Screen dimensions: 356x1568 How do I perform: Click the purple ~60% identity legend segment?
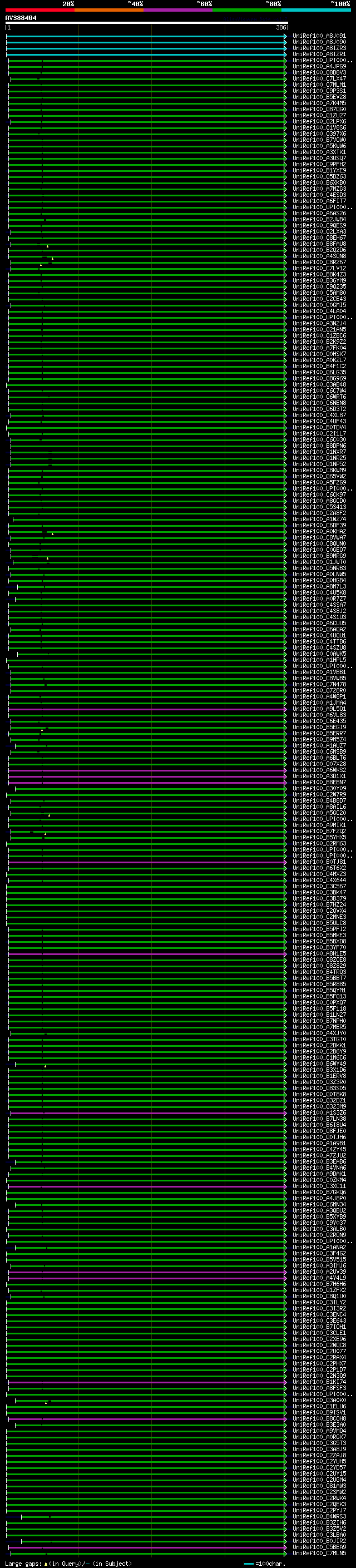tap(179, 11)
